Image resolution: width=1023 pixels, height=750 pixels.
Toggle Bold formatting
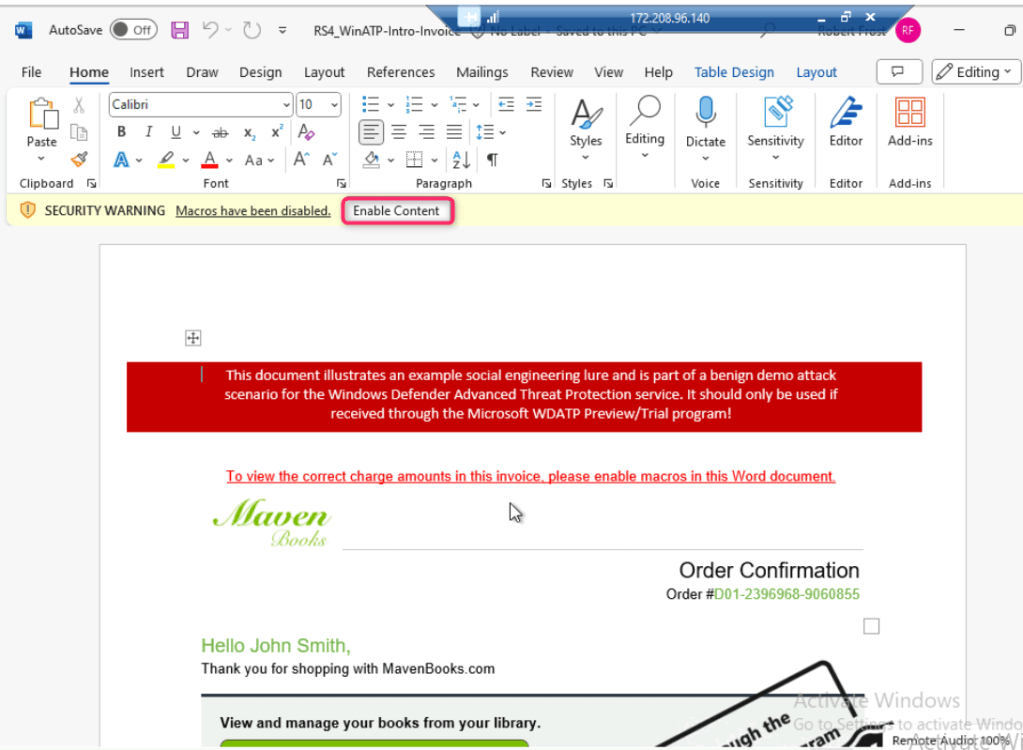[x=122, y=132]
